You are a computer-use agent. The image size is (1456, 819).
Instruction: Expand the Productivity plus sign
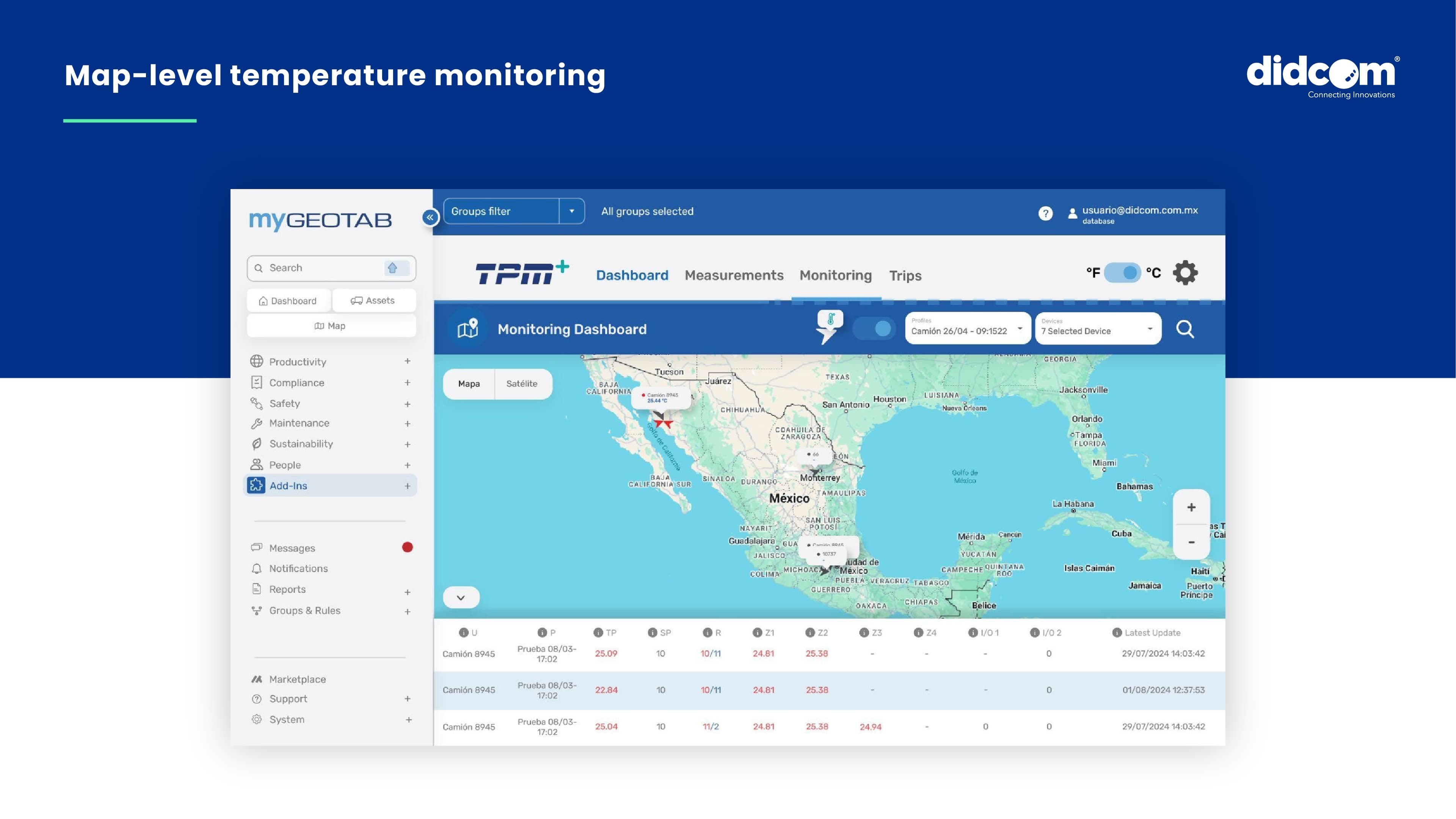click(x=408, y=361)
